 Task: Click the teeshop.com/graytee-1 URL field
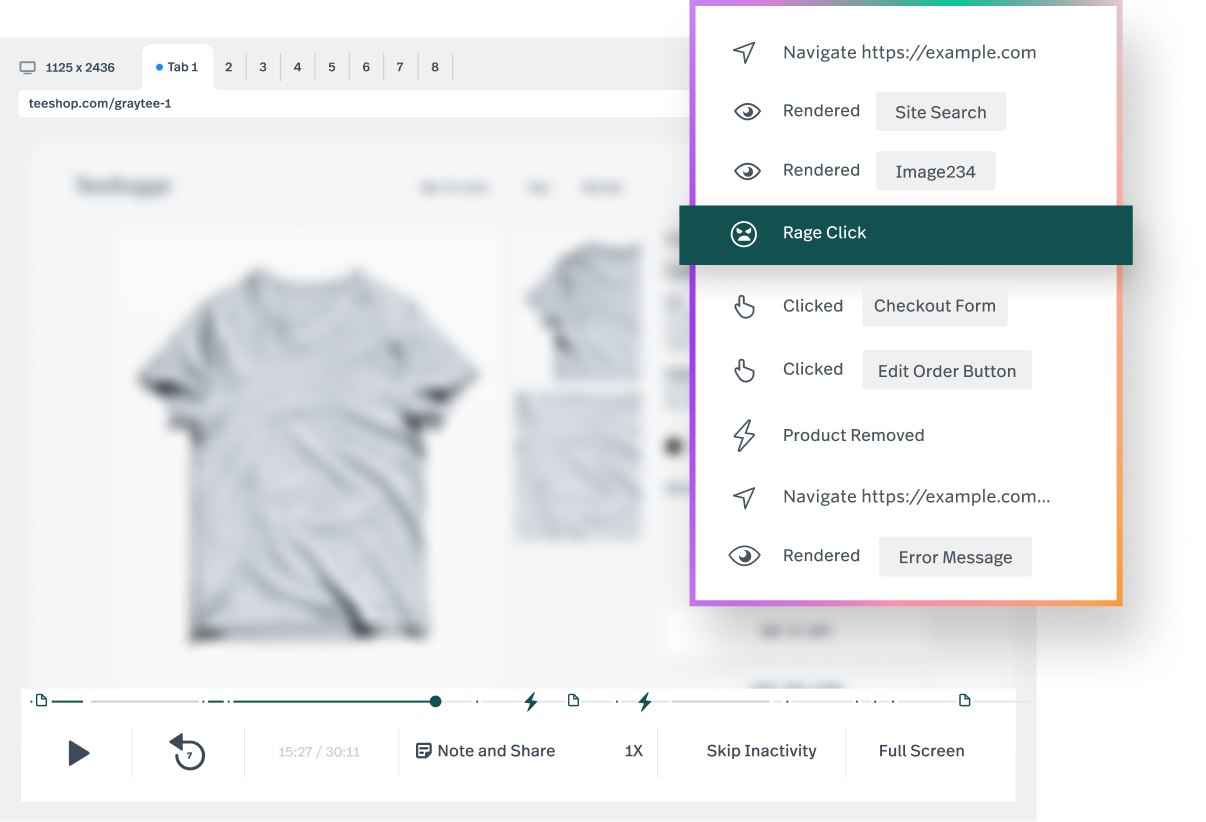(354, 103)
